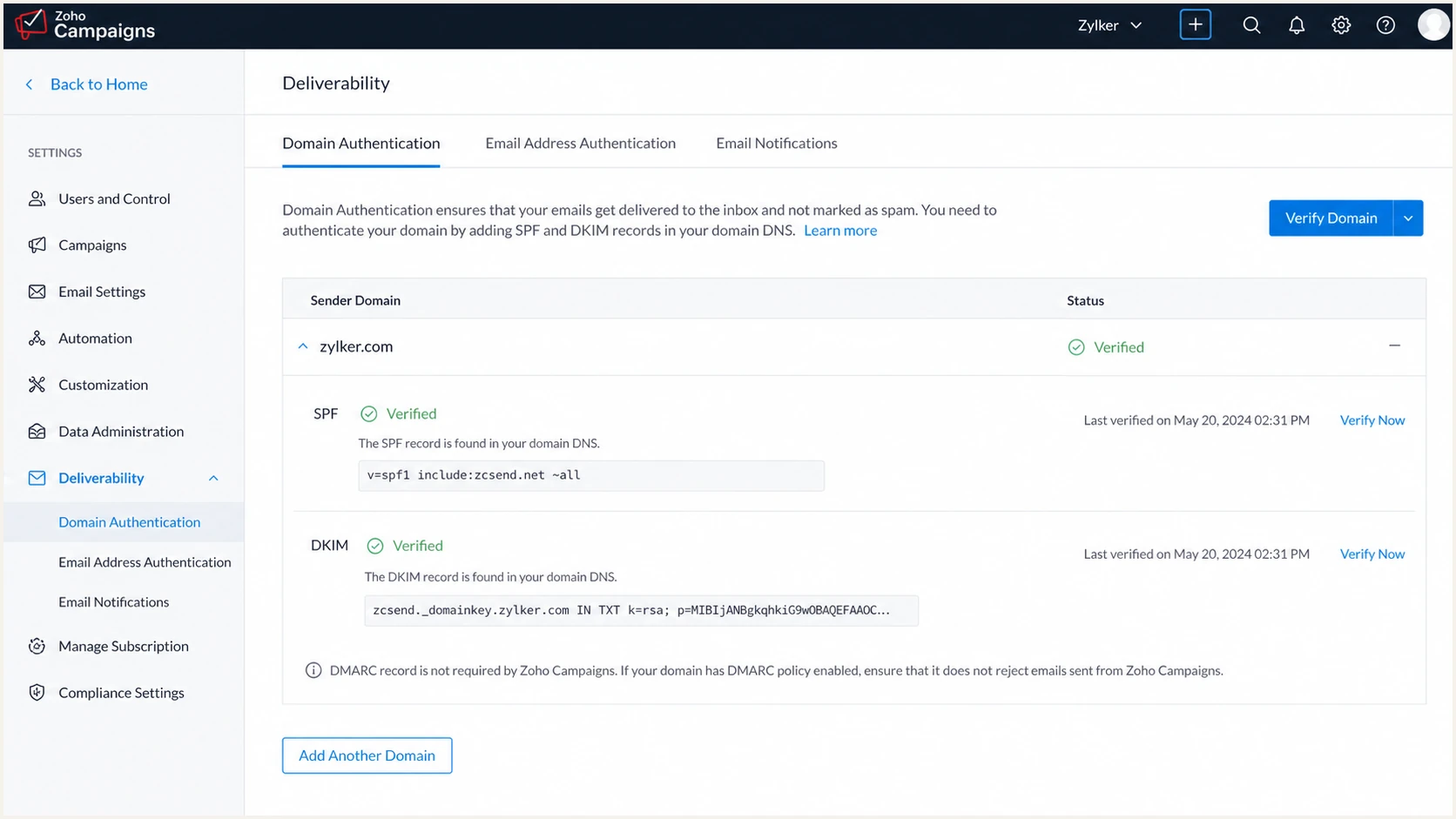Open the user profile avatar
The image size is (1456, 819).
[1433, 24]
